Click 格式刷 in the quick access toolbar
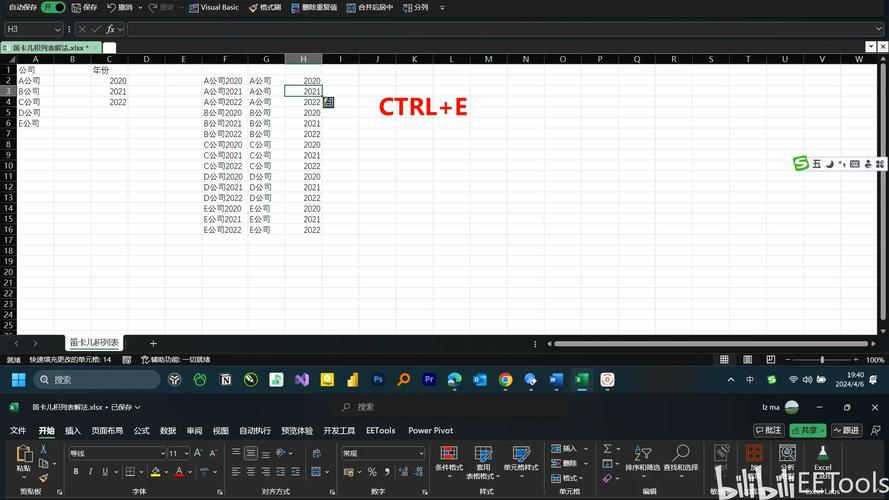The height and width of the screenshot is (500, 889). (265, 7)
